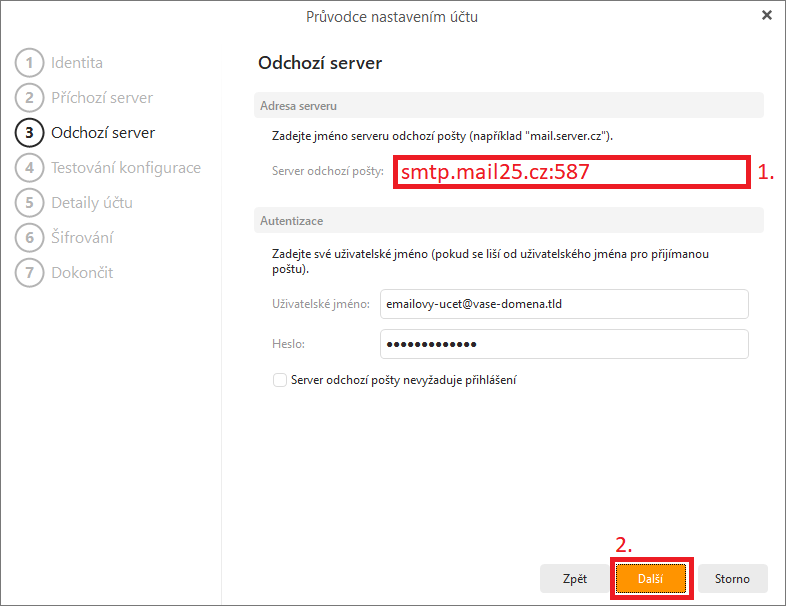
Task: Cancel the wizard with Storno
Action: [x=732, y=578]
